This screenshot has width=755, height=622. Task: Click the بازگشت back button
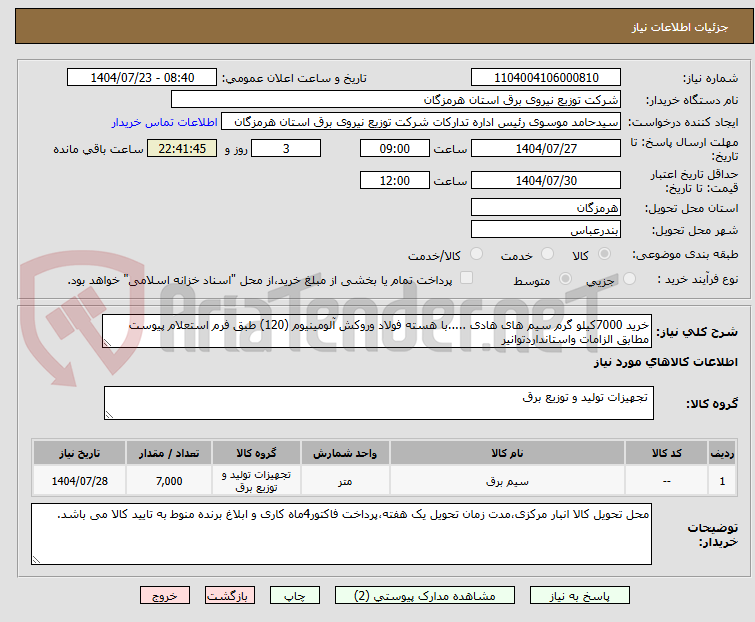pos(229,595)
